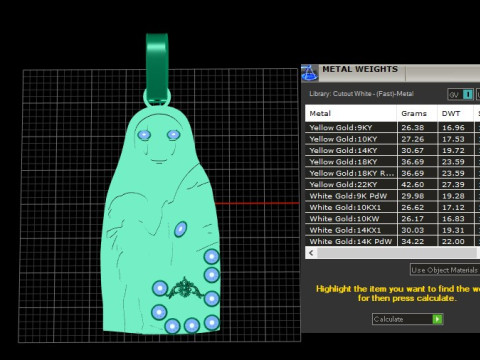Select the oval gemstone at pendant center
Viewport: 480px width, 360px height.
coord(180,229)
